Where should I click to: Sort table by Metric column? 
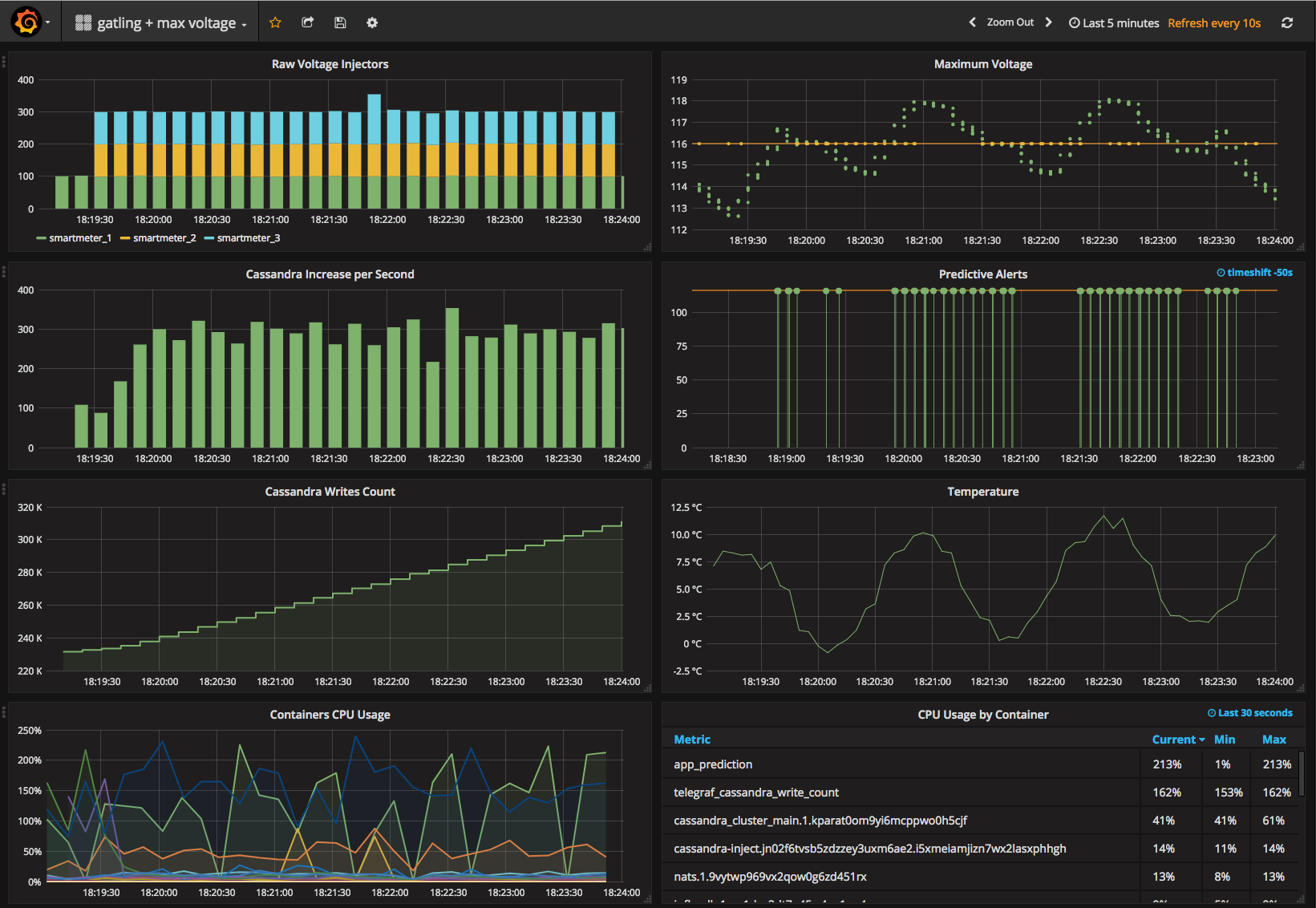(x=692, y=740)
